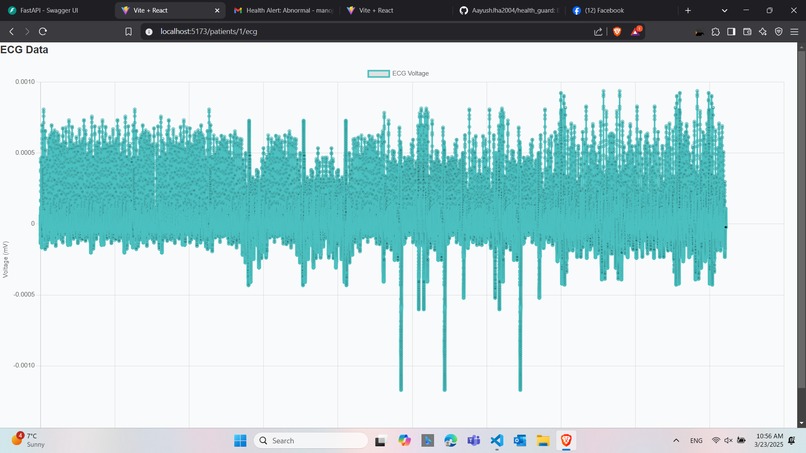Open Microsoft Edge from taskbar
Screen dimensions: 806x453
coord(450,441)
